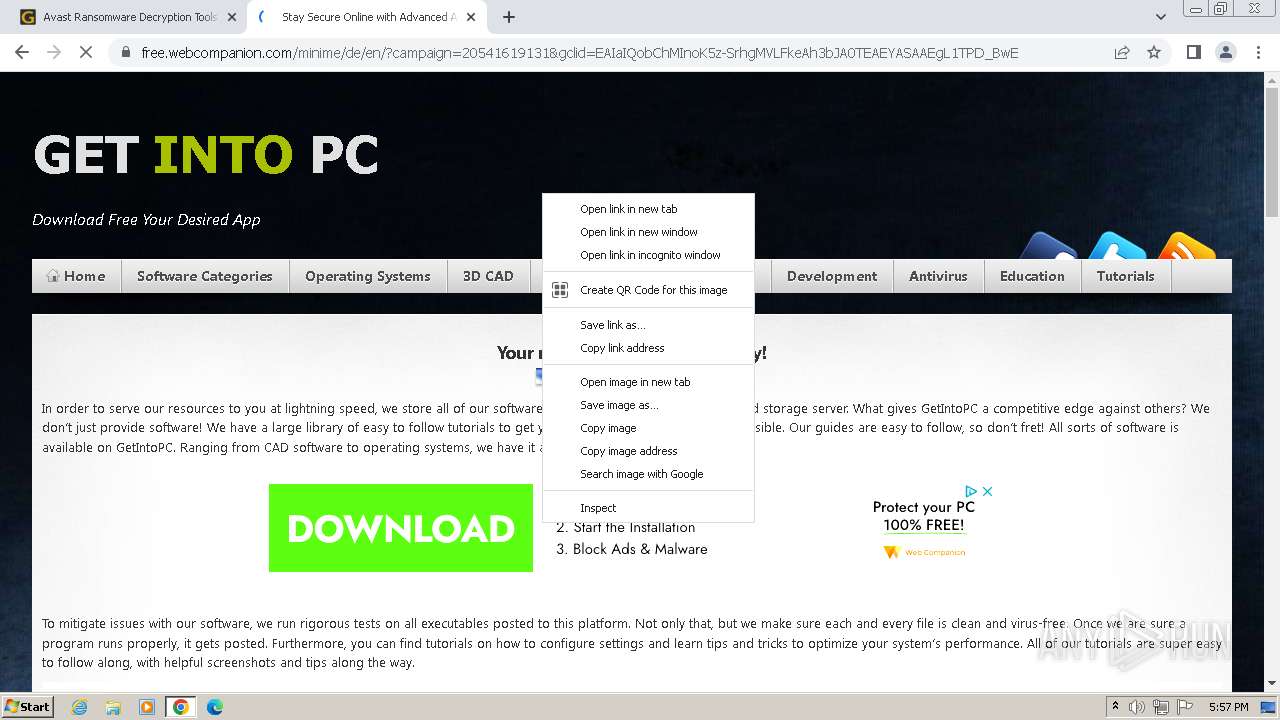
Task: Switch to the Stay Secure Online tab
Action: [365, 17]
